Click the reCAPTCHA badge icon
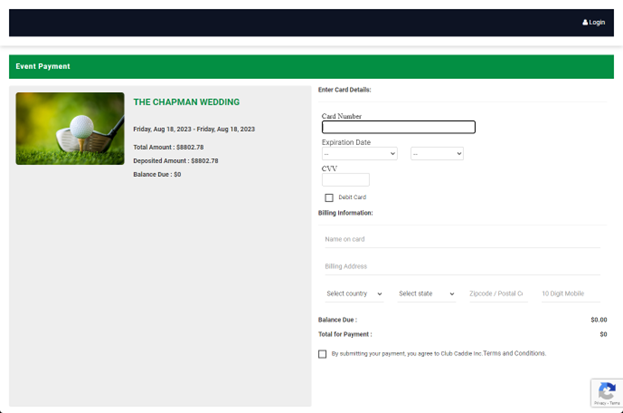This screenshot has width=623, height=413. coord(607,393)
